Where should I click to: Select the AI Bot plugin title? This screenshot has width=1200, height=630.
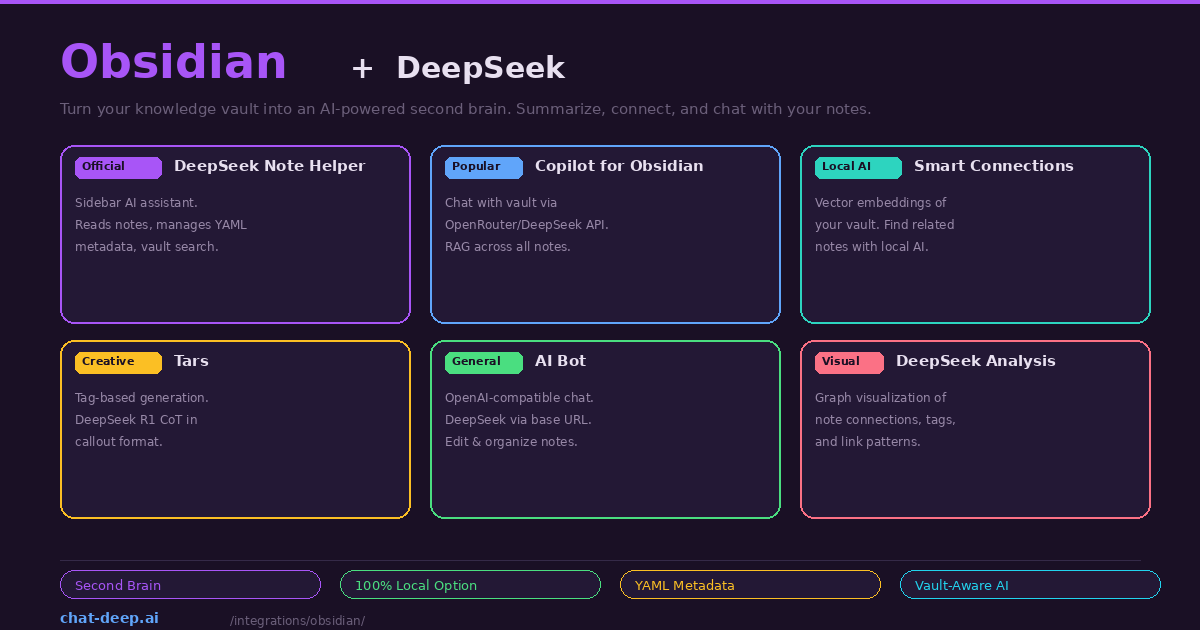click(560, 361)
